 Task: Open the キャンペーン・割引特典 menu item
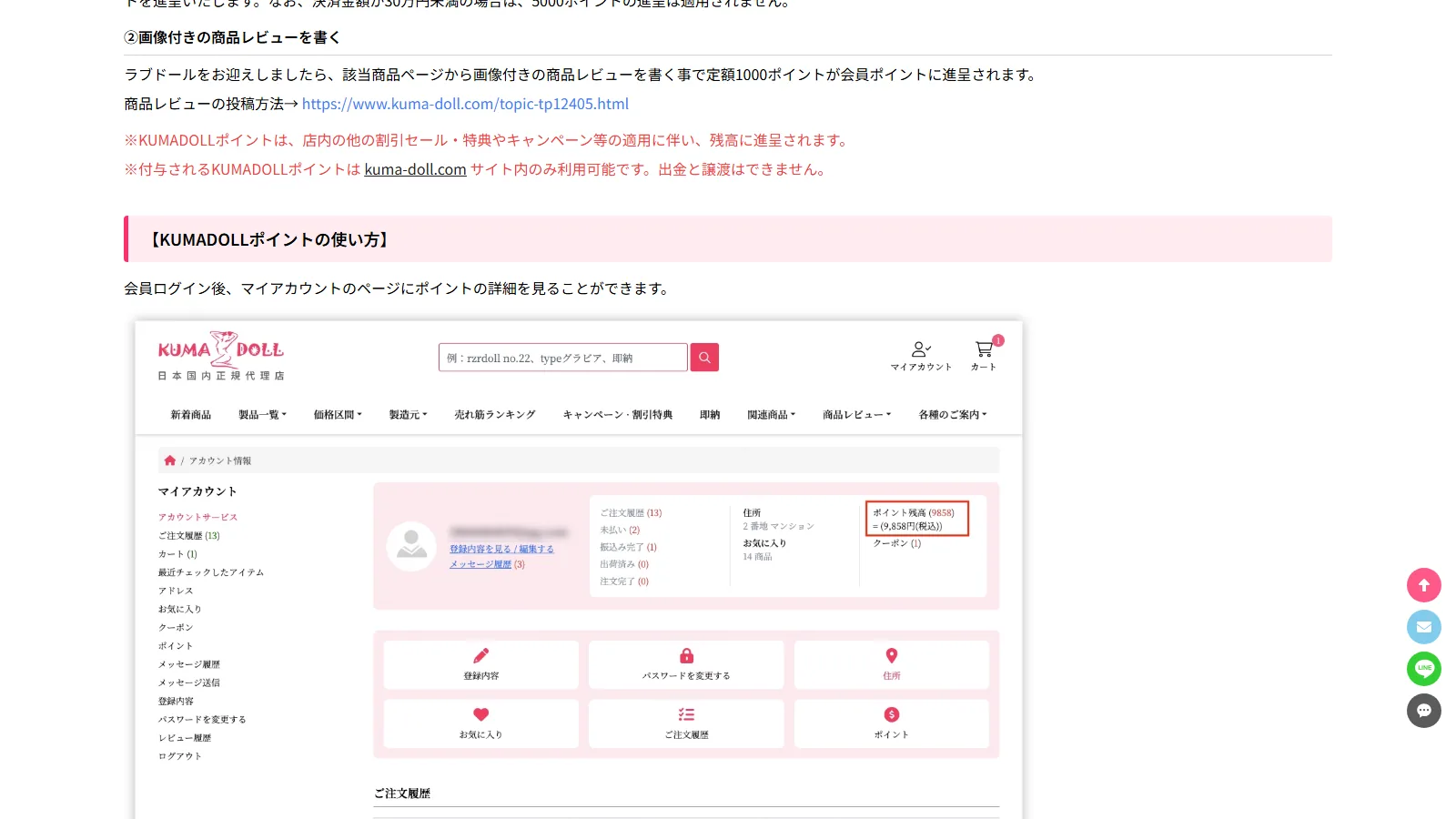click(618, 415)
